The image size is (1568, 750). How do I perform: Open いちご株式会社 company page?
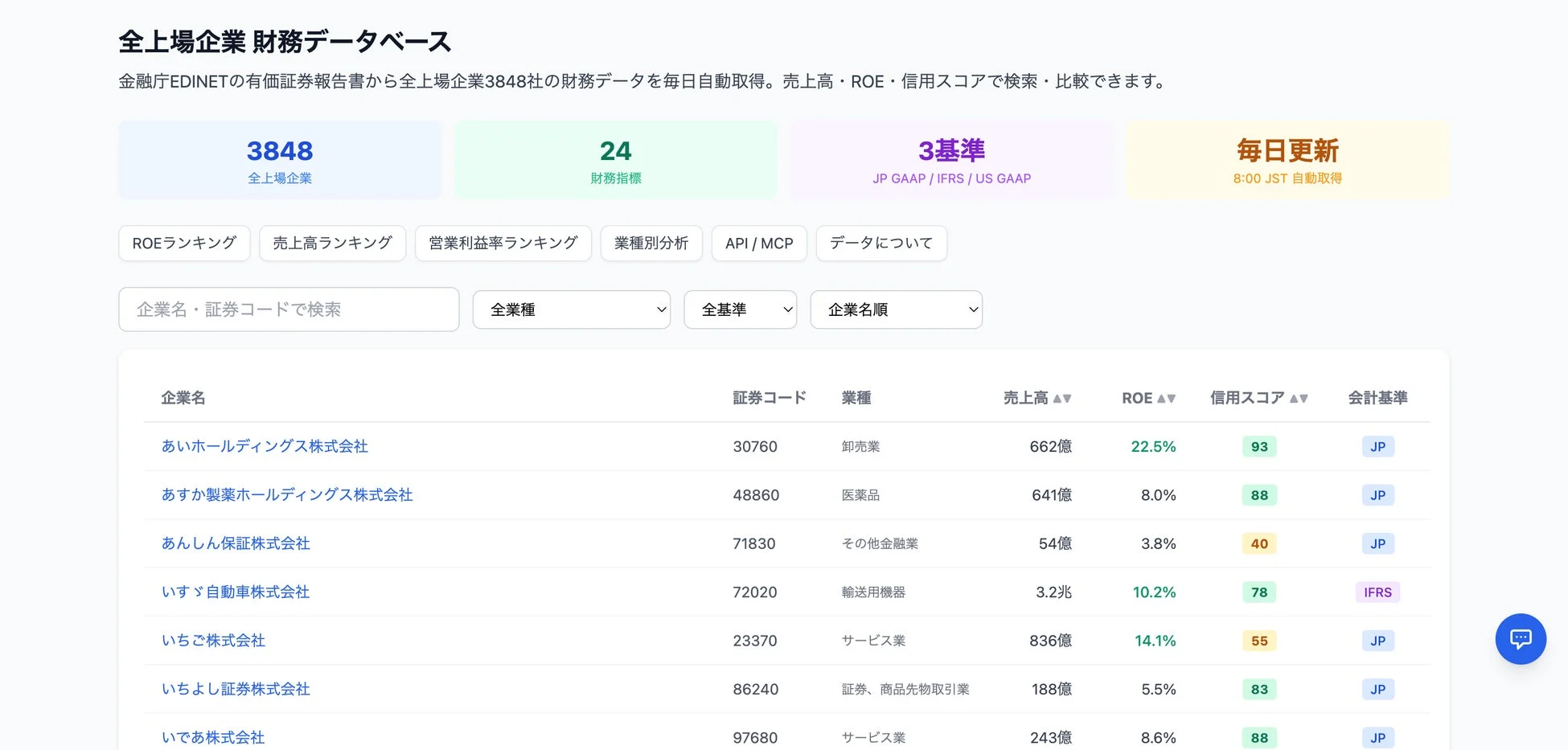pos(213,641)
